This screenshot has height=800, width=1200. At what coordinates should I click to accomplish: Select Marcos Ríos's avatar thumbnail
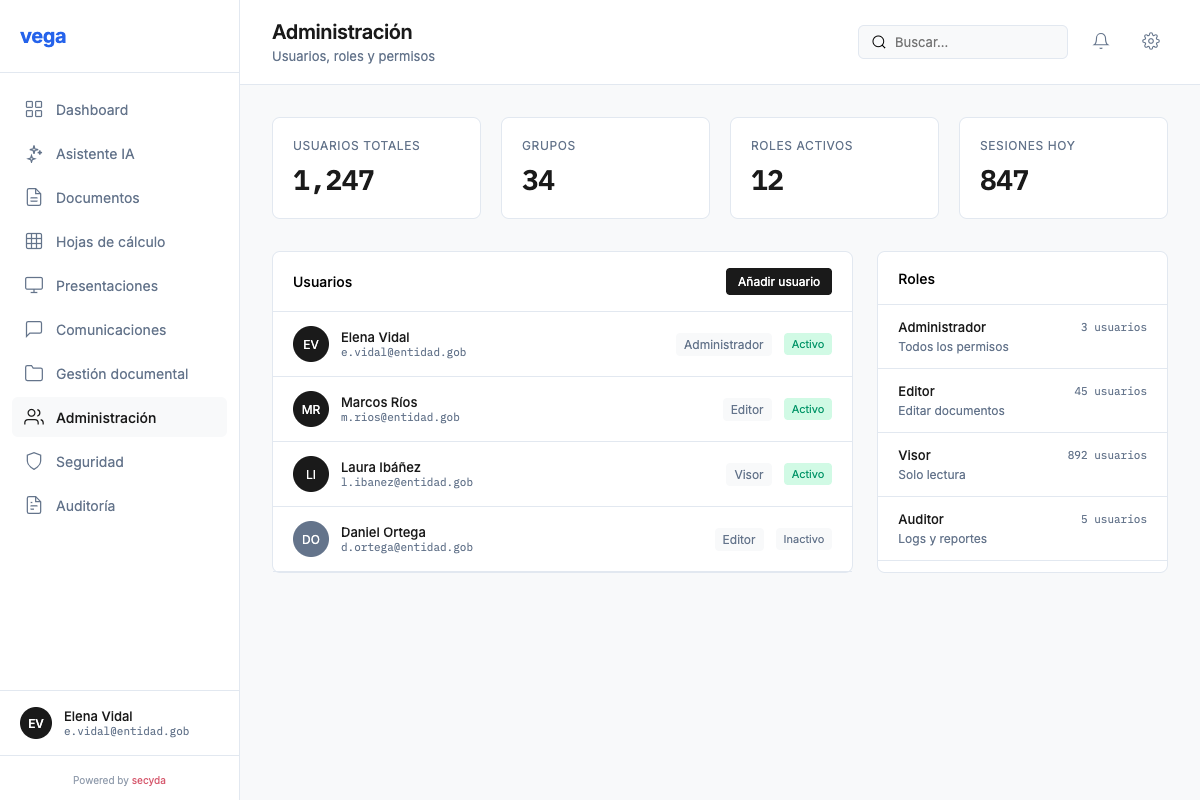(x=311, y=409)
